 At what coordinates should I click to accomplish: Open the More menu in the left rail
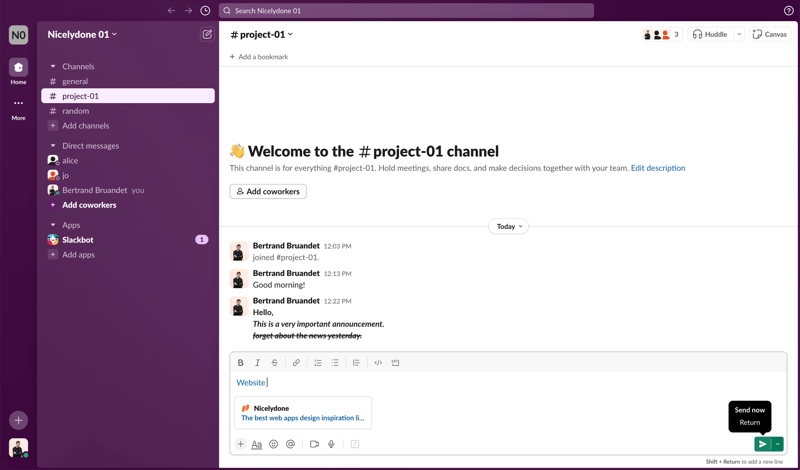click(x=18, y=103)
